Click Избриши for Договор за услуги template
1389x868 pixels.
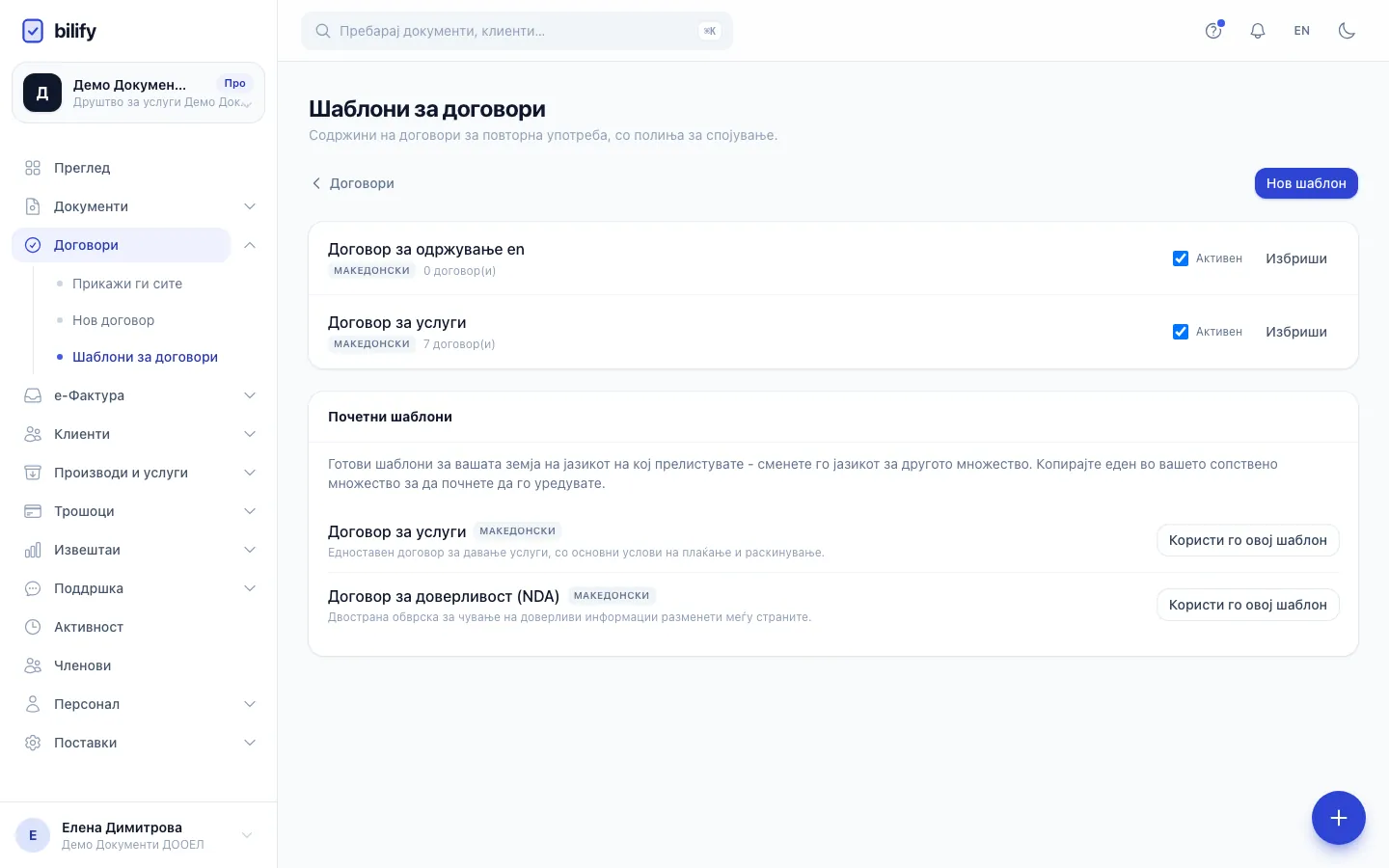tap(1296, 332)
